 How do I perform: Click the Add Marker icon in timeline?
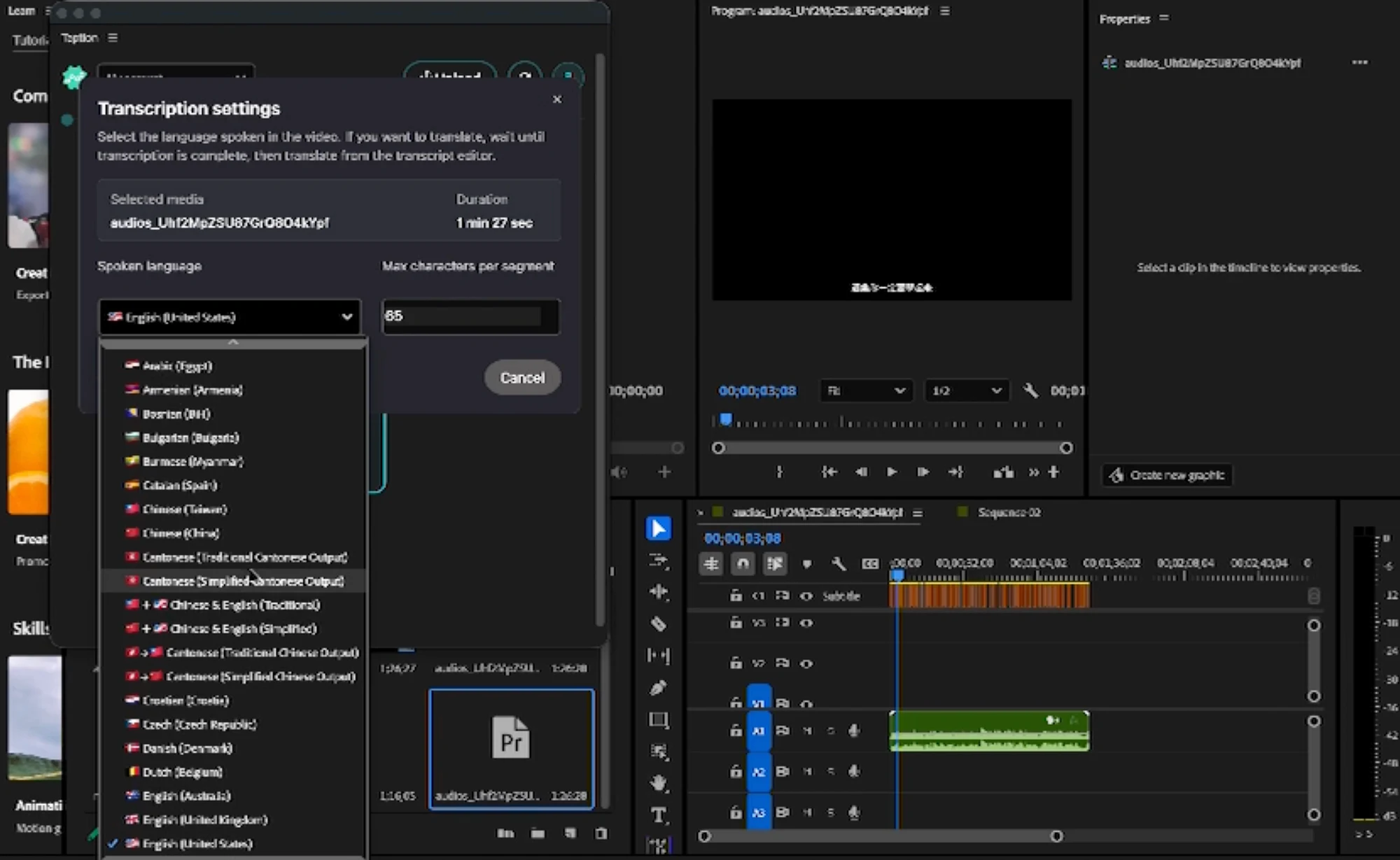tap(806, 563)
